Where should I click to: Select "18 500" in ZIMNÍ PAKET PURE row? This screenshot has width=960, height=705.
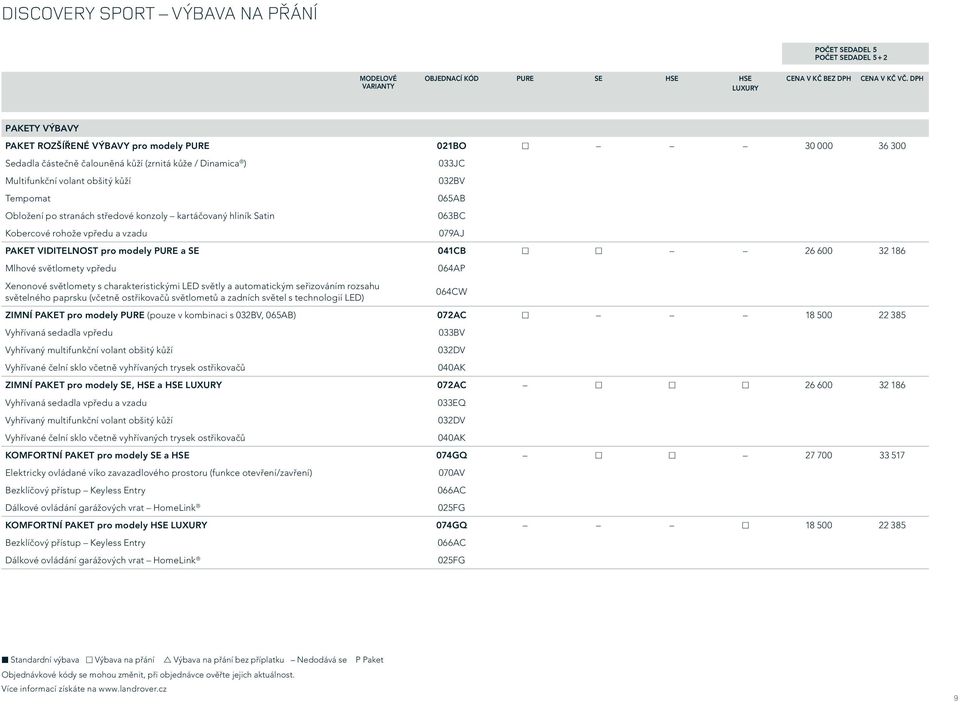(x=819, y=315)
